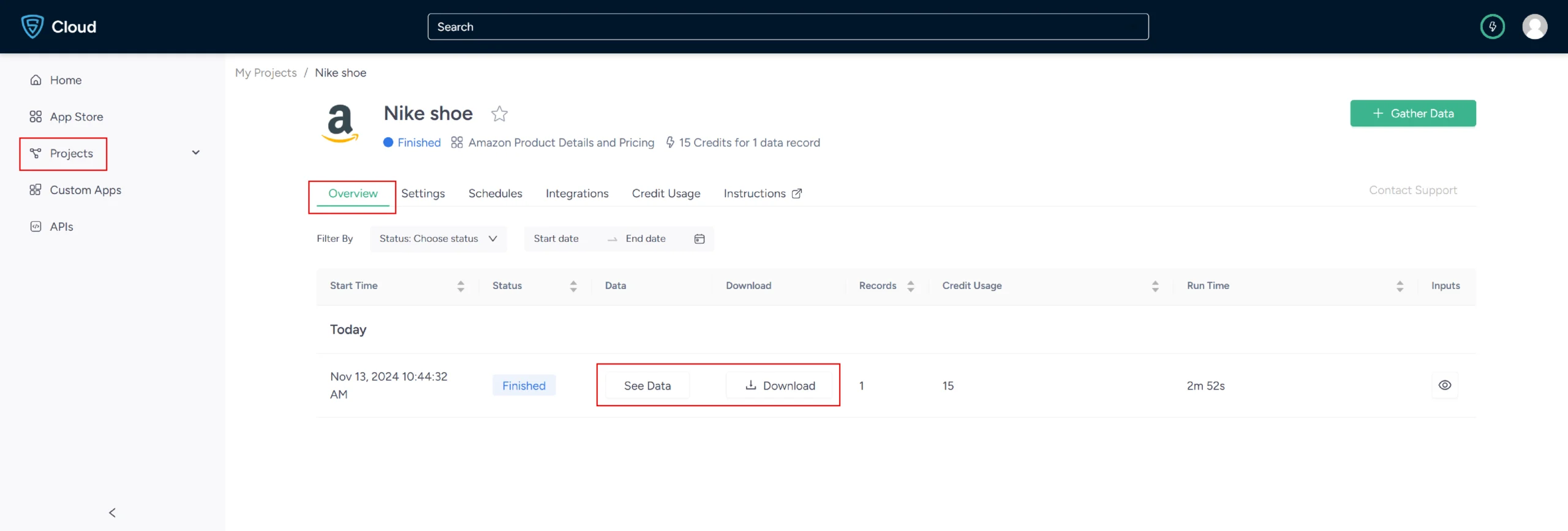Open credits lightning icon in header
The height and width of the screenshot is (531, 1568).
(x=1492, y=26)
